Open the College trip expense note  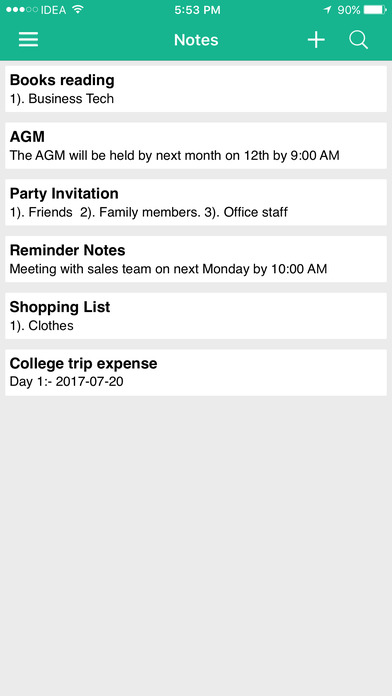[x=196, y=373]
